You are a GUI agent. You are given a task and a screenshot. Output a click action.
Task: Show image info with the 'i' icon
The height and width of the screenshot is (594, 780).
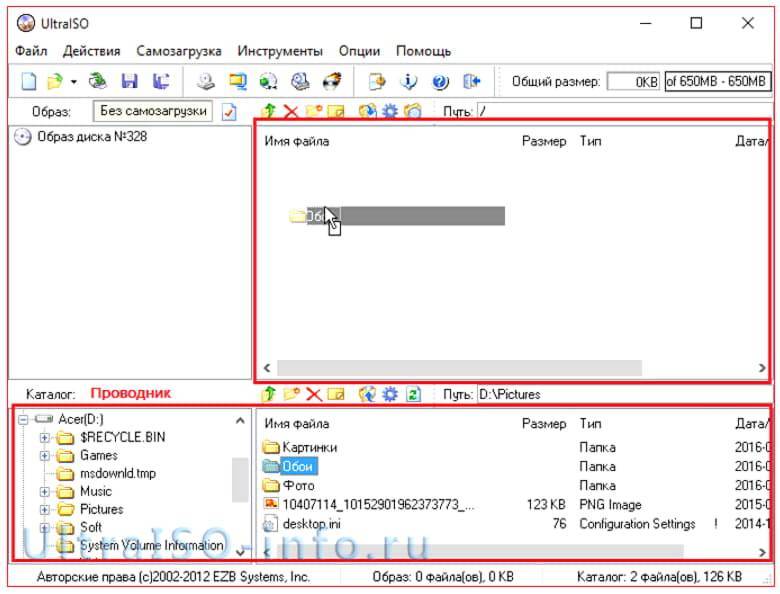point(408,81)
